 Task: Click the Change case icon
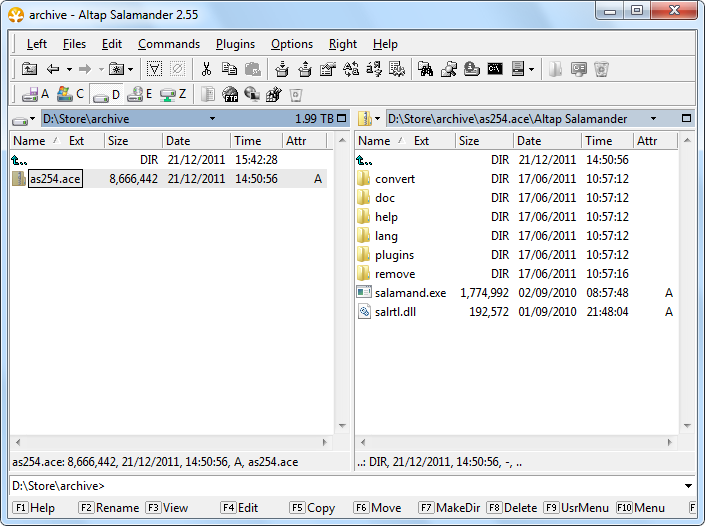coord(374,69)
